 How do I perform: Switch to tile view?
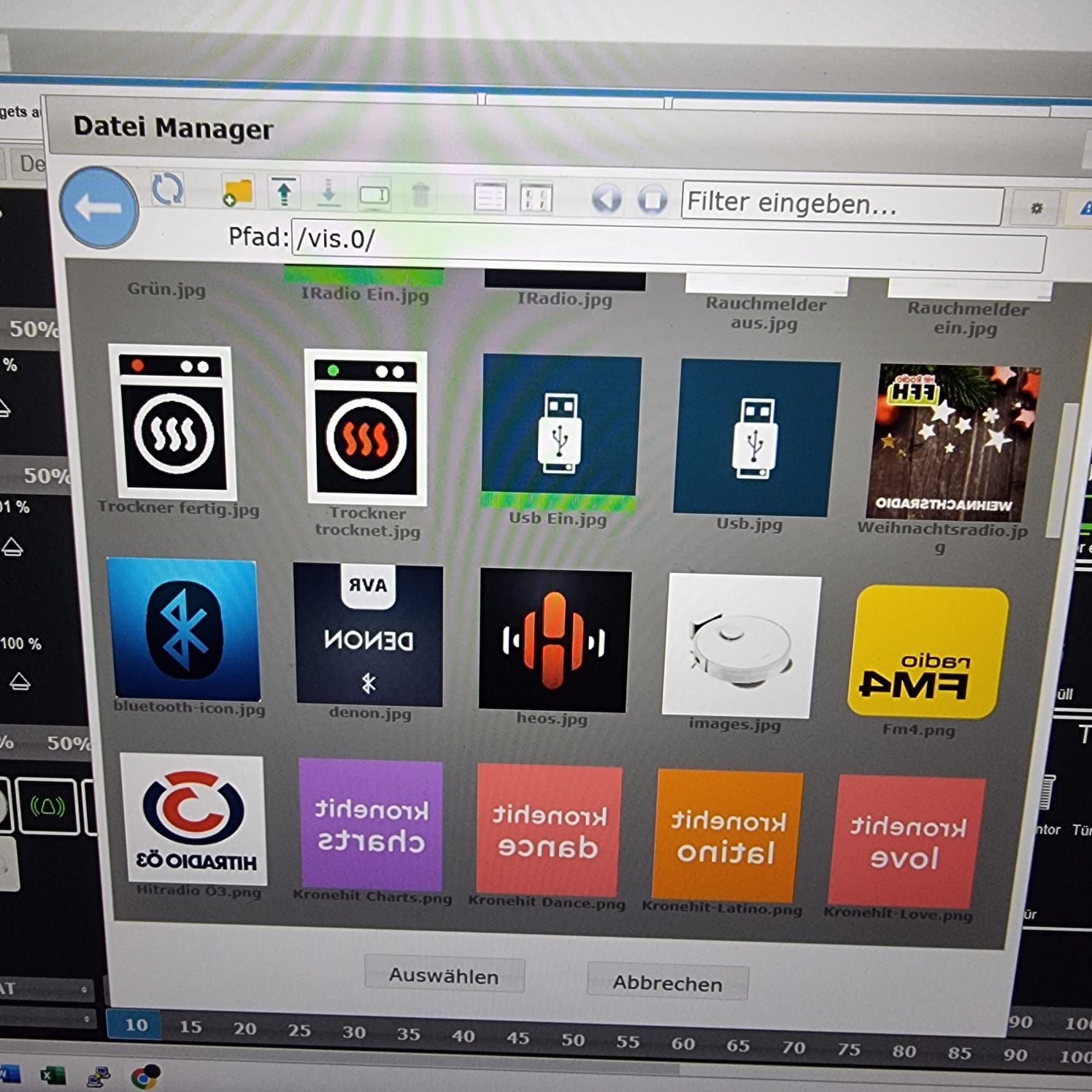pyautogui.click(x=536, y=198)
